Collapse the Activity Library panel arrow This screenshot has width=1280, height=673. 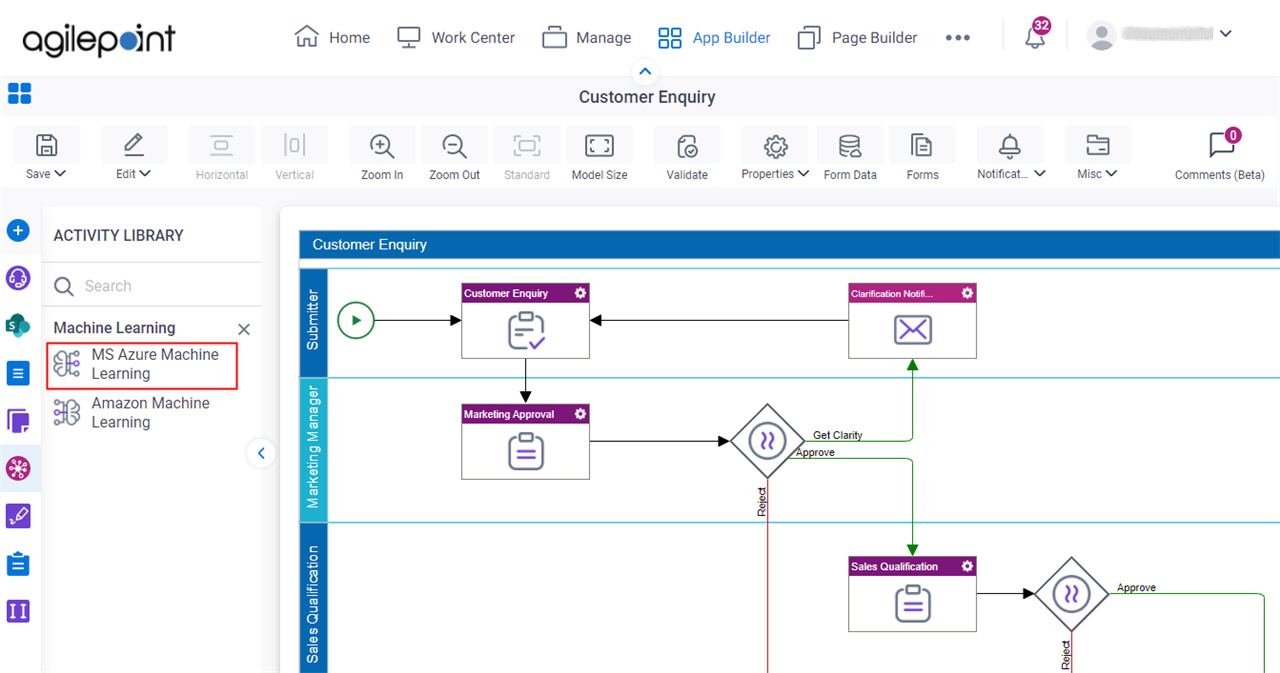(x=261, y=453)
